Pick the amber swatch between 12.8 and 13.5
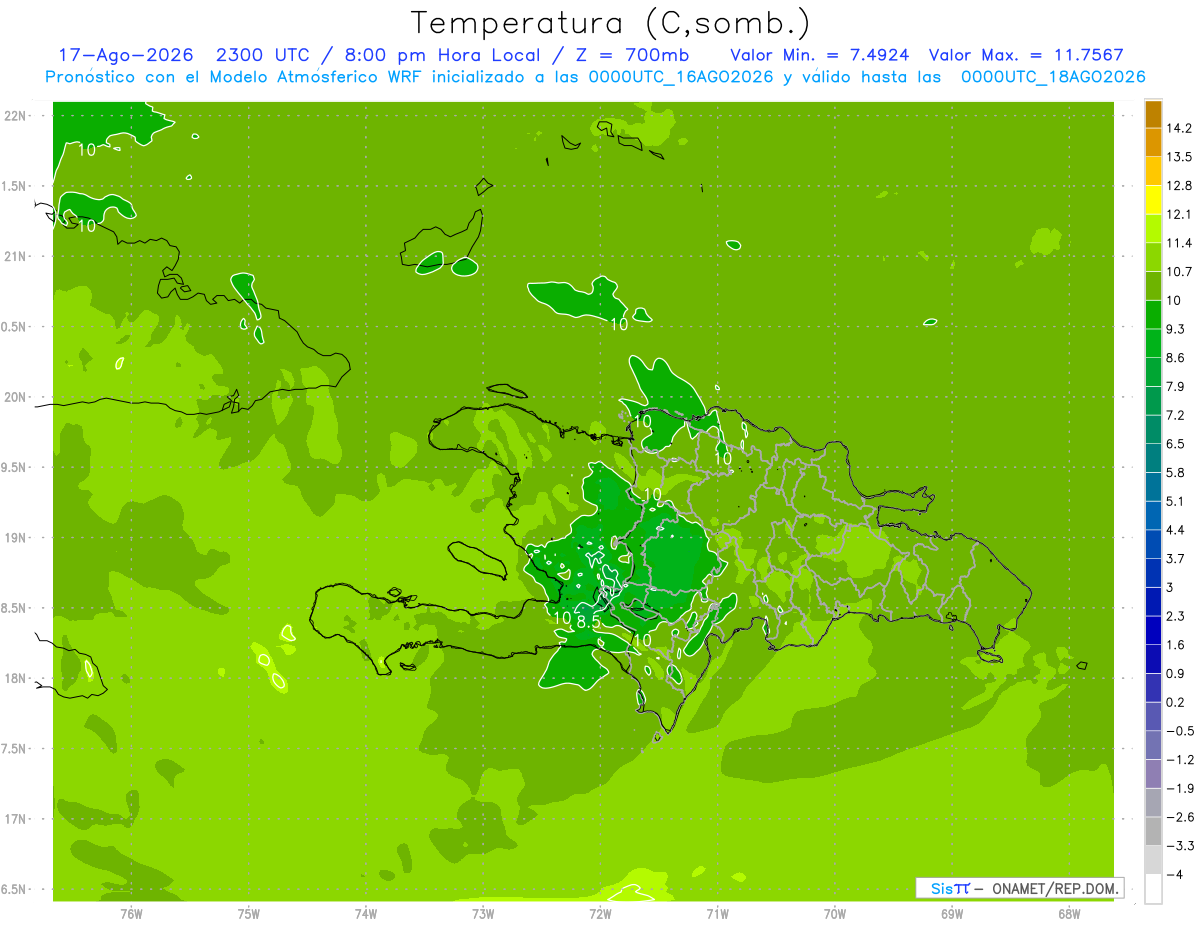This screenshot has width=1200, height=927. point(1153,171)
